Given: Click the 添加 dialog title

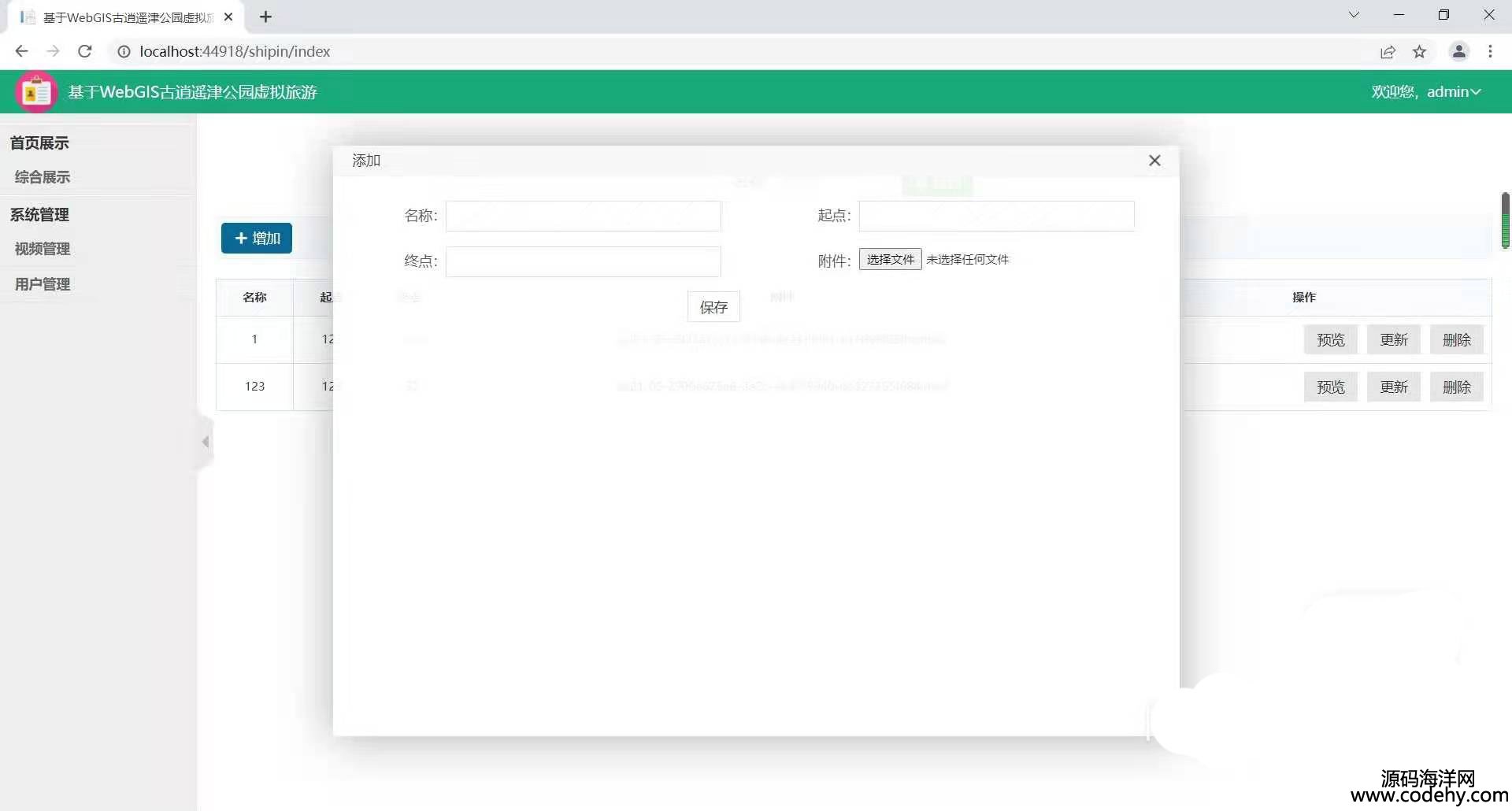Looking at the screenshot, I should point(366,161).
